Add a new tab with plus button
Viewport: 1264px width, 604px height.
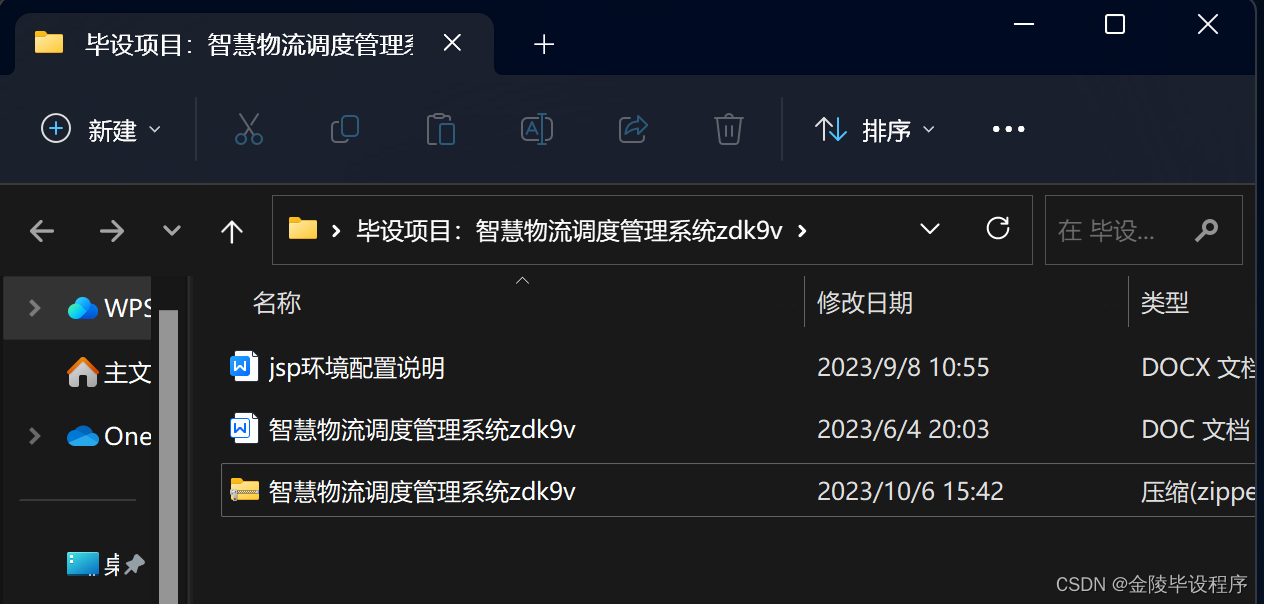(544, 44)
